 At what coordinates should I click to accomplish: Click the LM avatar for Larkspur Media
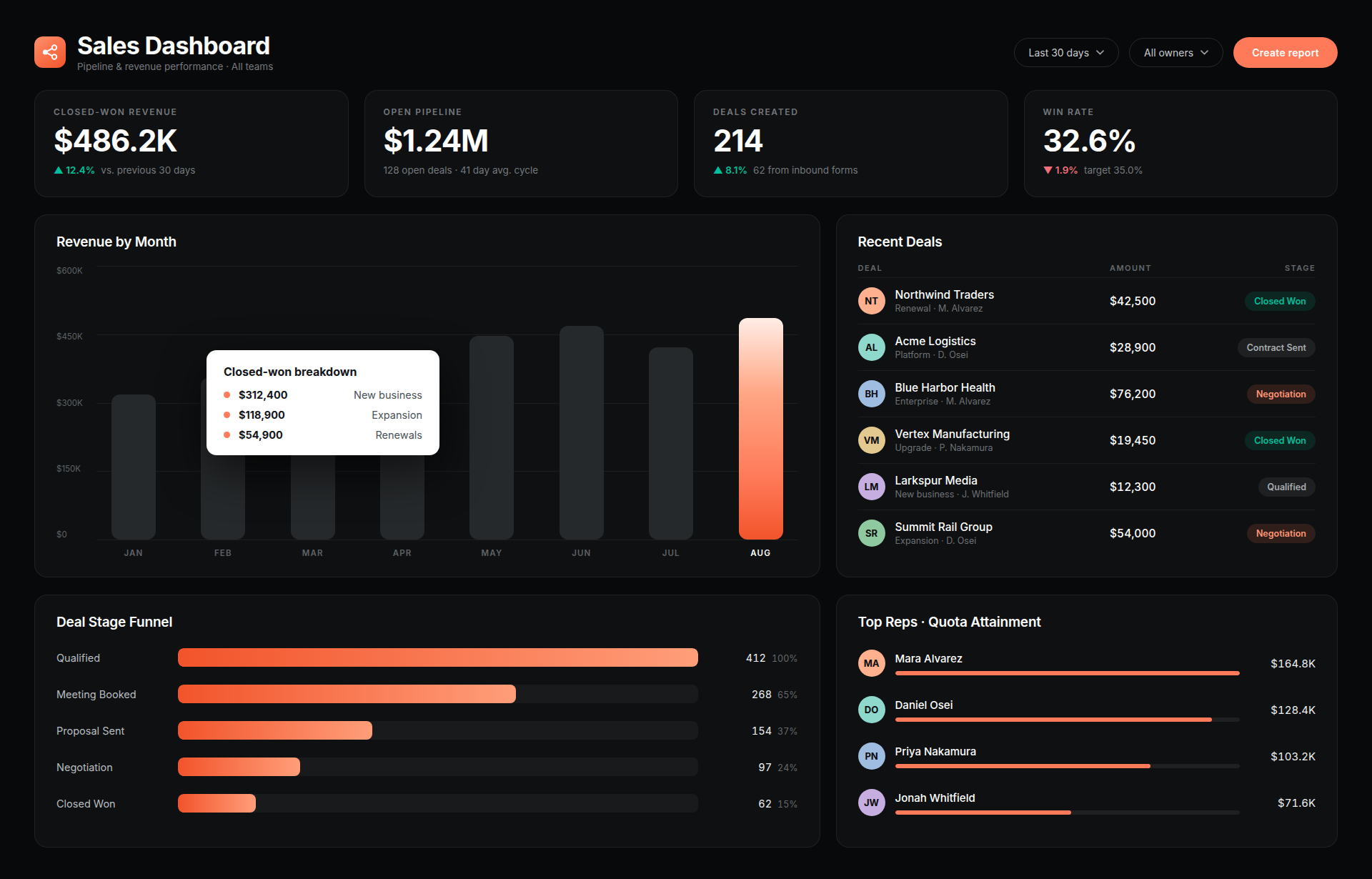pyautogui.click(x=871, y=487)
